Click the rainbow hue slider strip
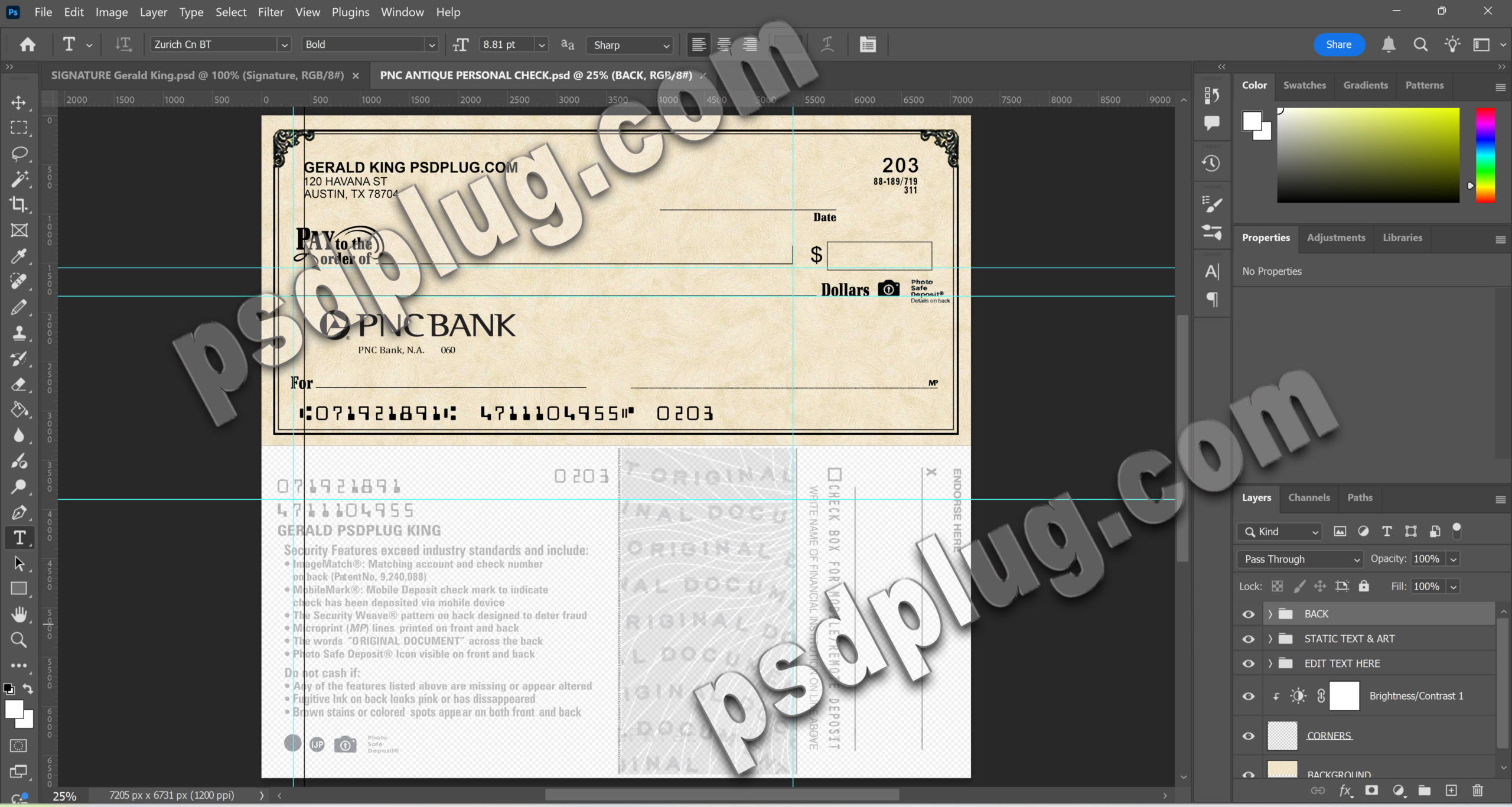1512x807 pixels. click(1485, 155)
